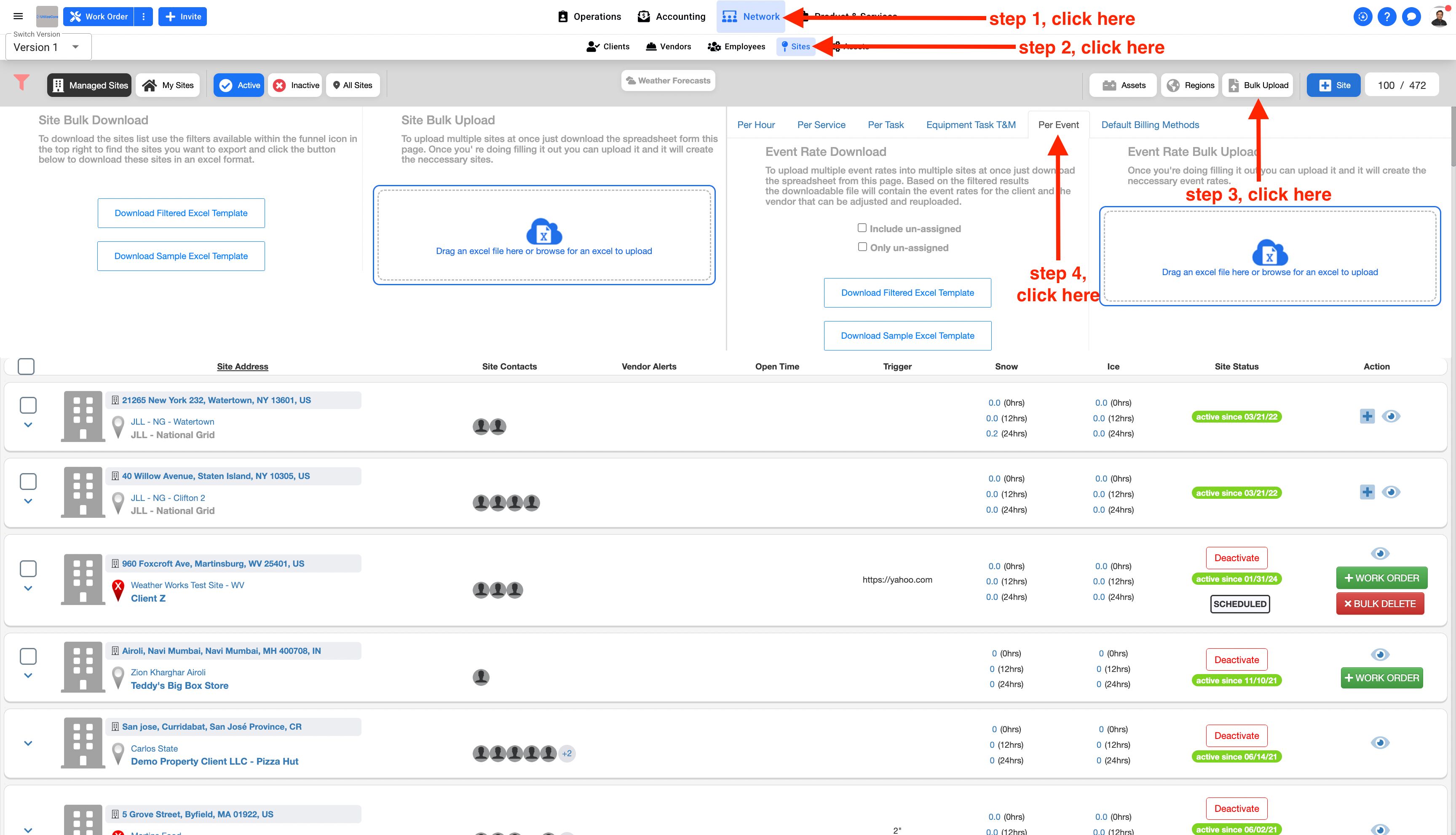Check the Only un-assigned checkbox
The height and width of the screenshot is (835, 1456).
(x=862, y=247)
